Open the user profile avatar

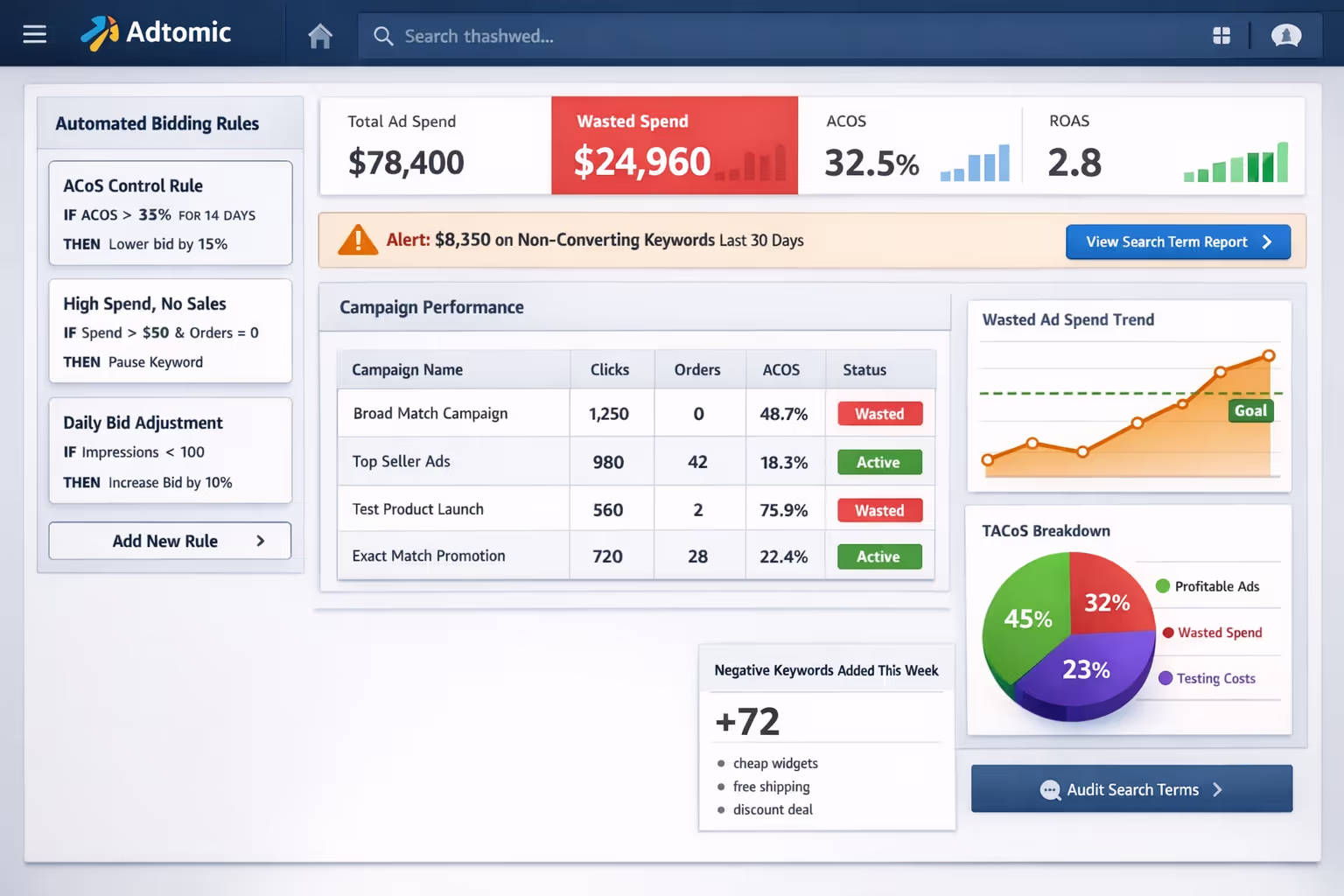coord(1285,35)
